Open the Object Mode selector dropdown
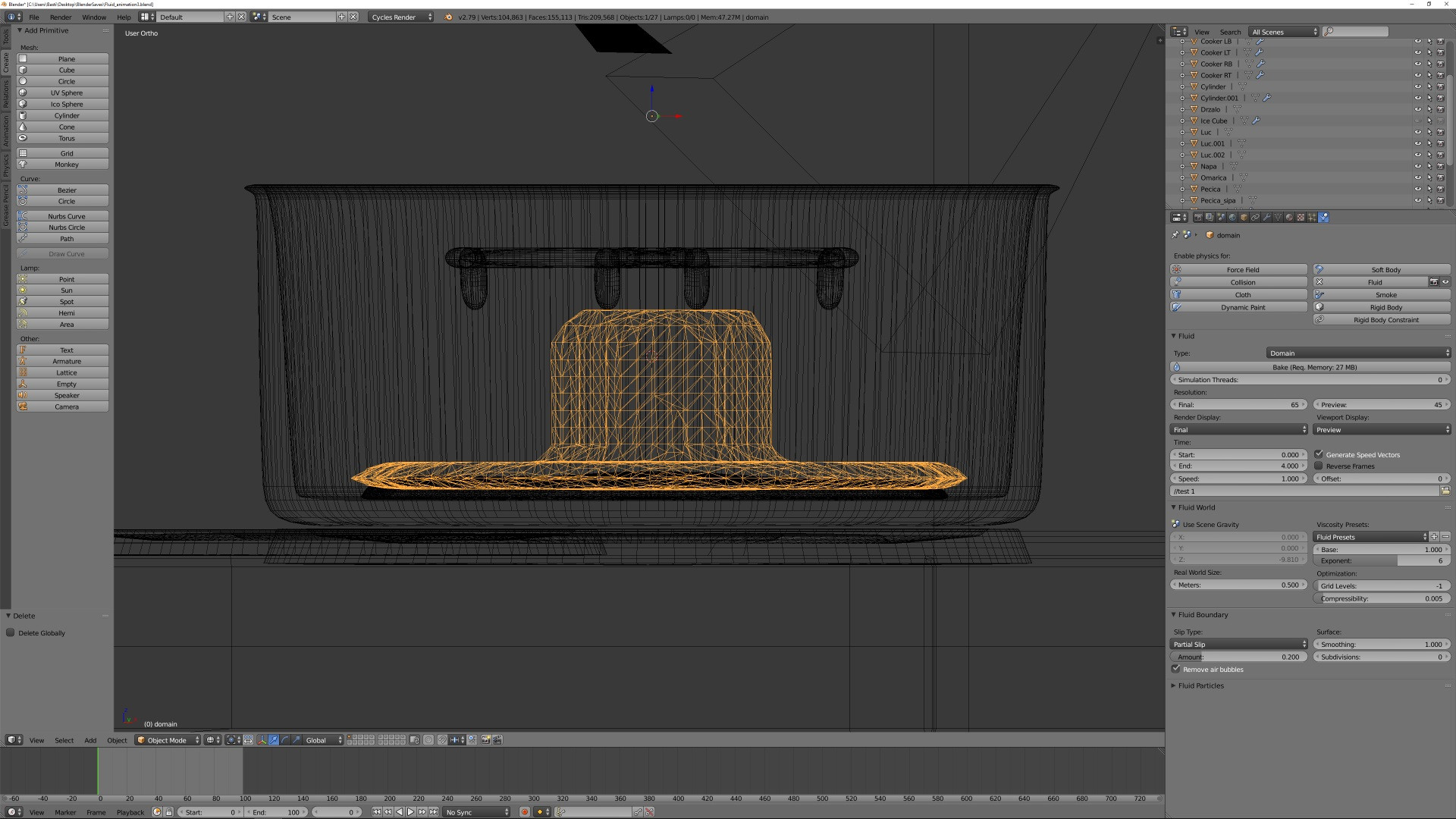1456x819 pixels. [x=168, y=740]
